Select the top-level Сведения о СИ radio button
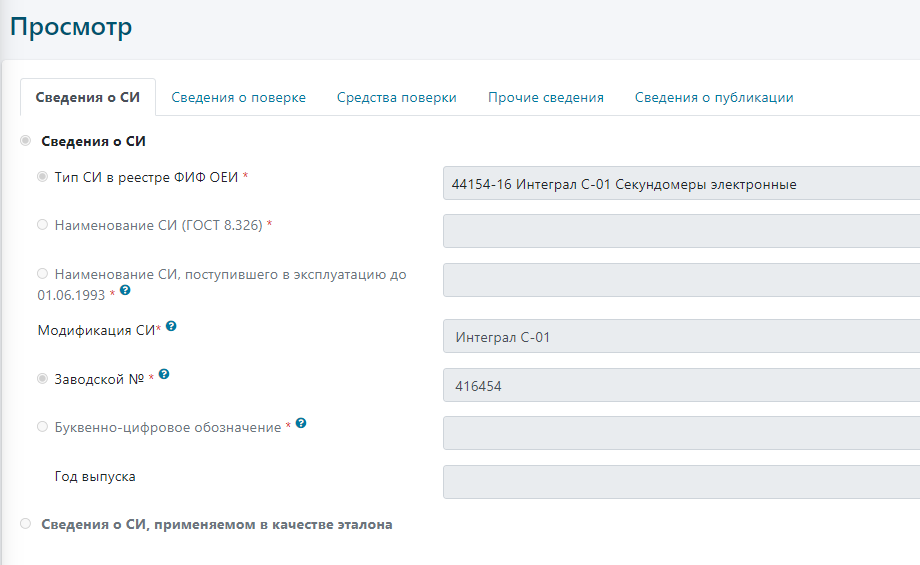This screenshot has height=565, width=920. point(25,141)
